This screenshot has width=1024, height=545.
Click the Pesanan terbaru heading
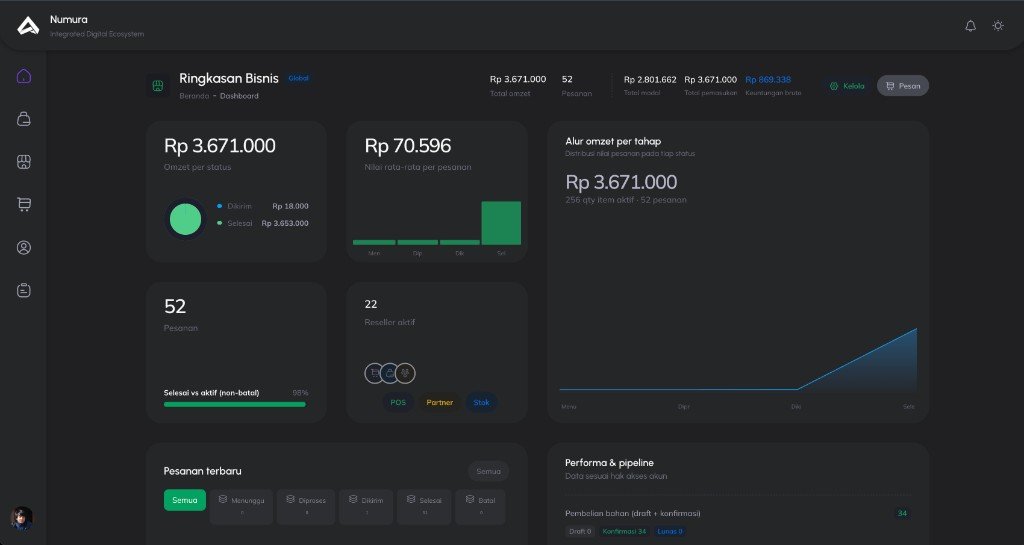coord(202,471)
